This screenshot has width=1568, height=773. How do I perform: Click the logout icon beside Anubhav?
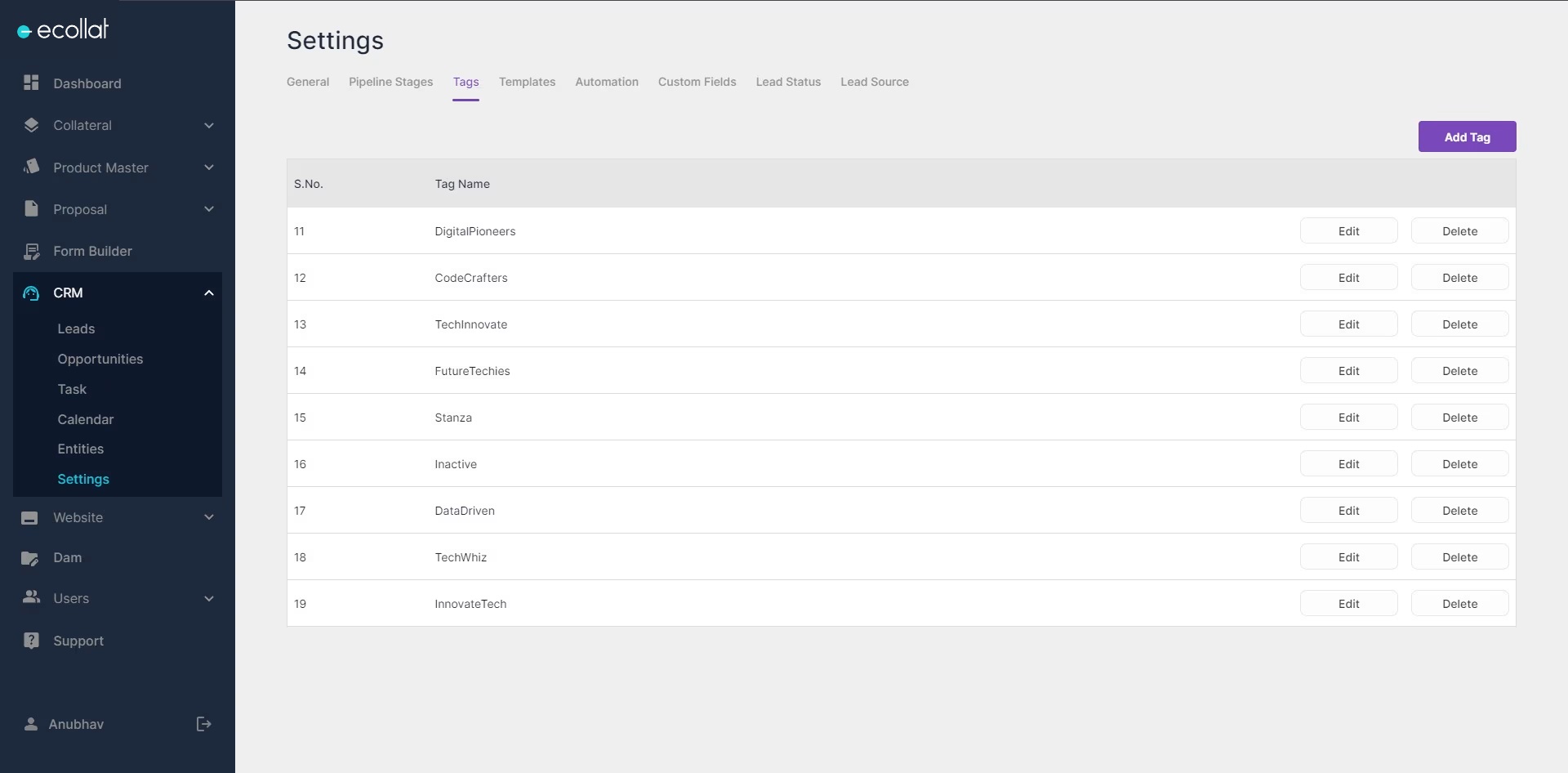(x=203, y=724)
